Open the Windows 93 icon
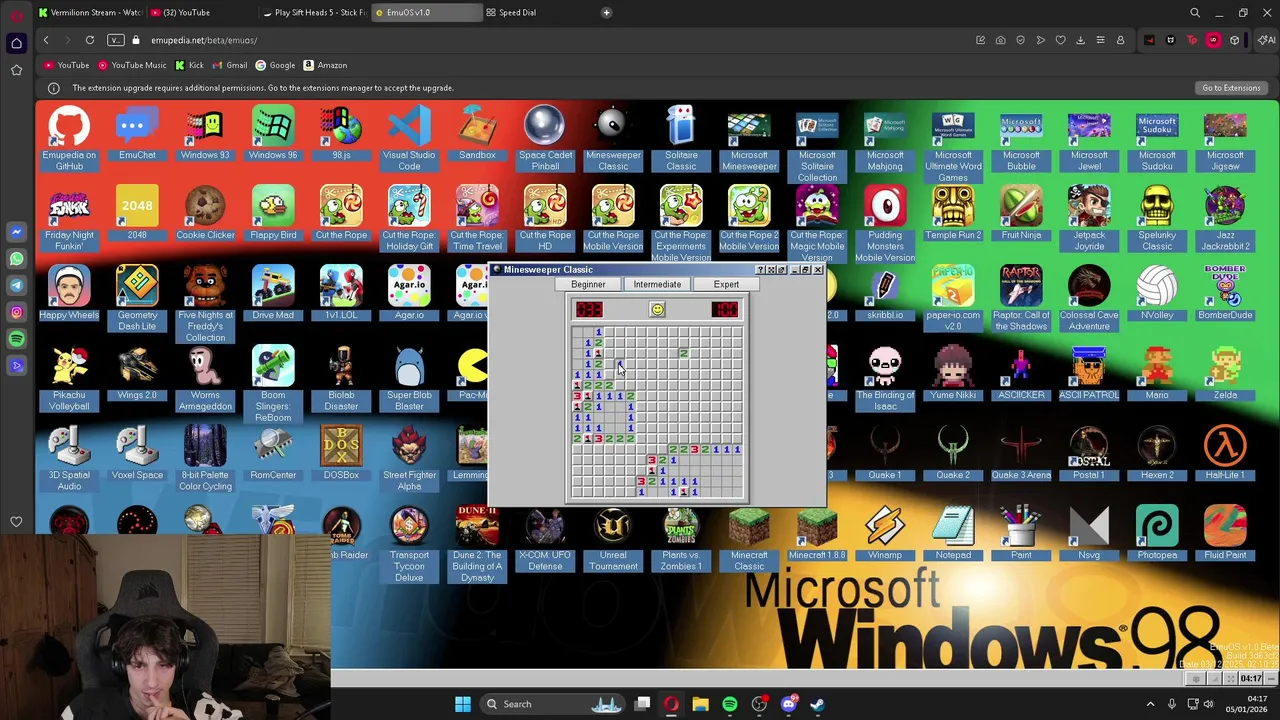1280x720 pixels. pyautogui.click(x=205, y=133)
